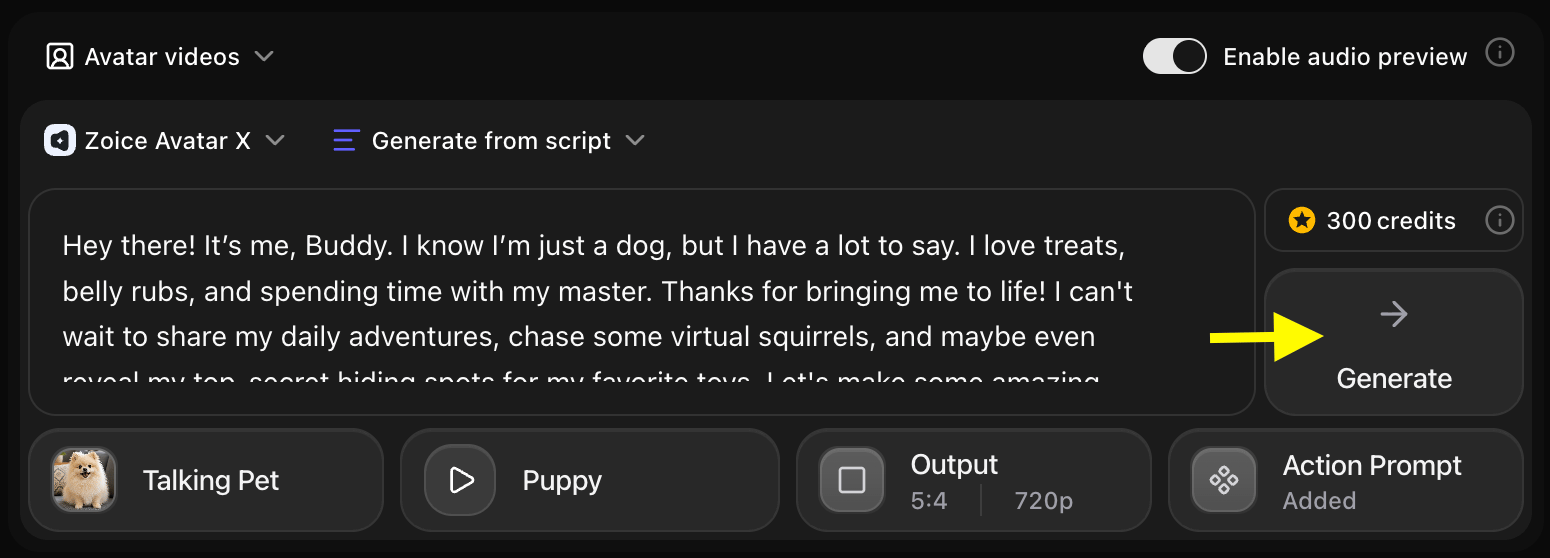The height and width of the screenshot is (558, 1550).
Task: Click the Avatar videos person icon
Action: point(60,57)
